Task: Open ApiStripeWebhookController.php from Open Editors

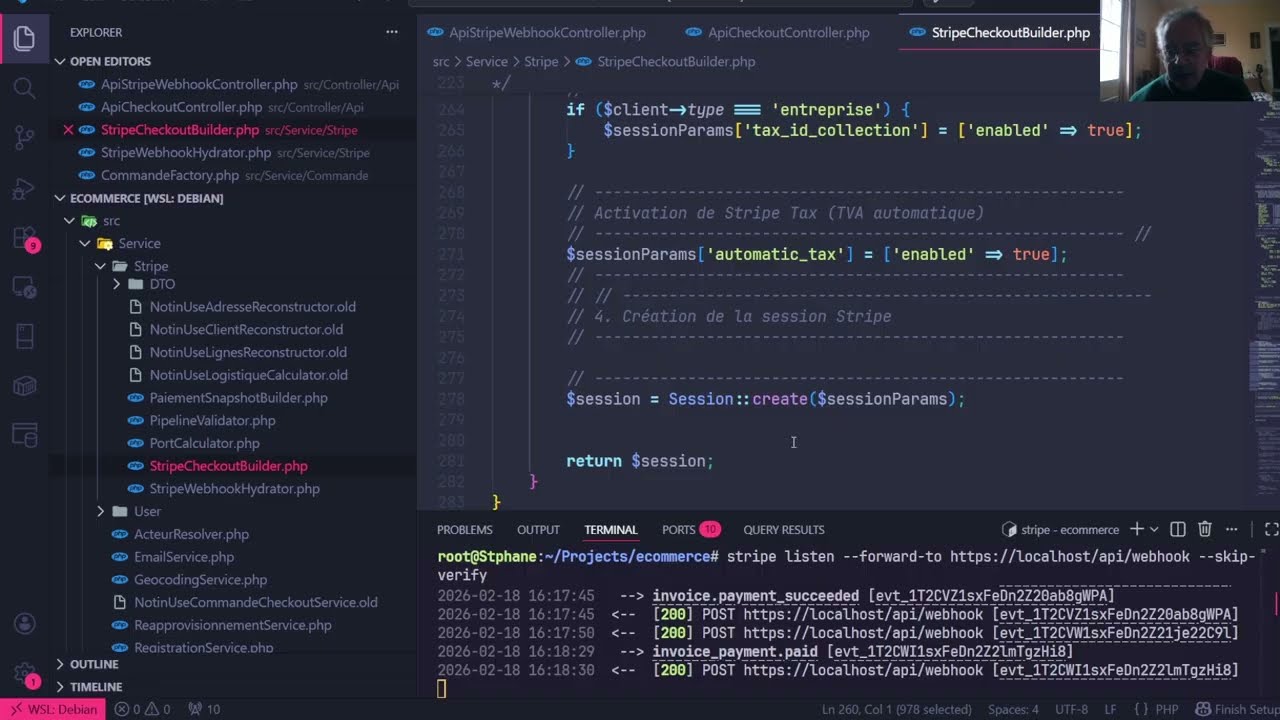Action: [x=199, y=84]
